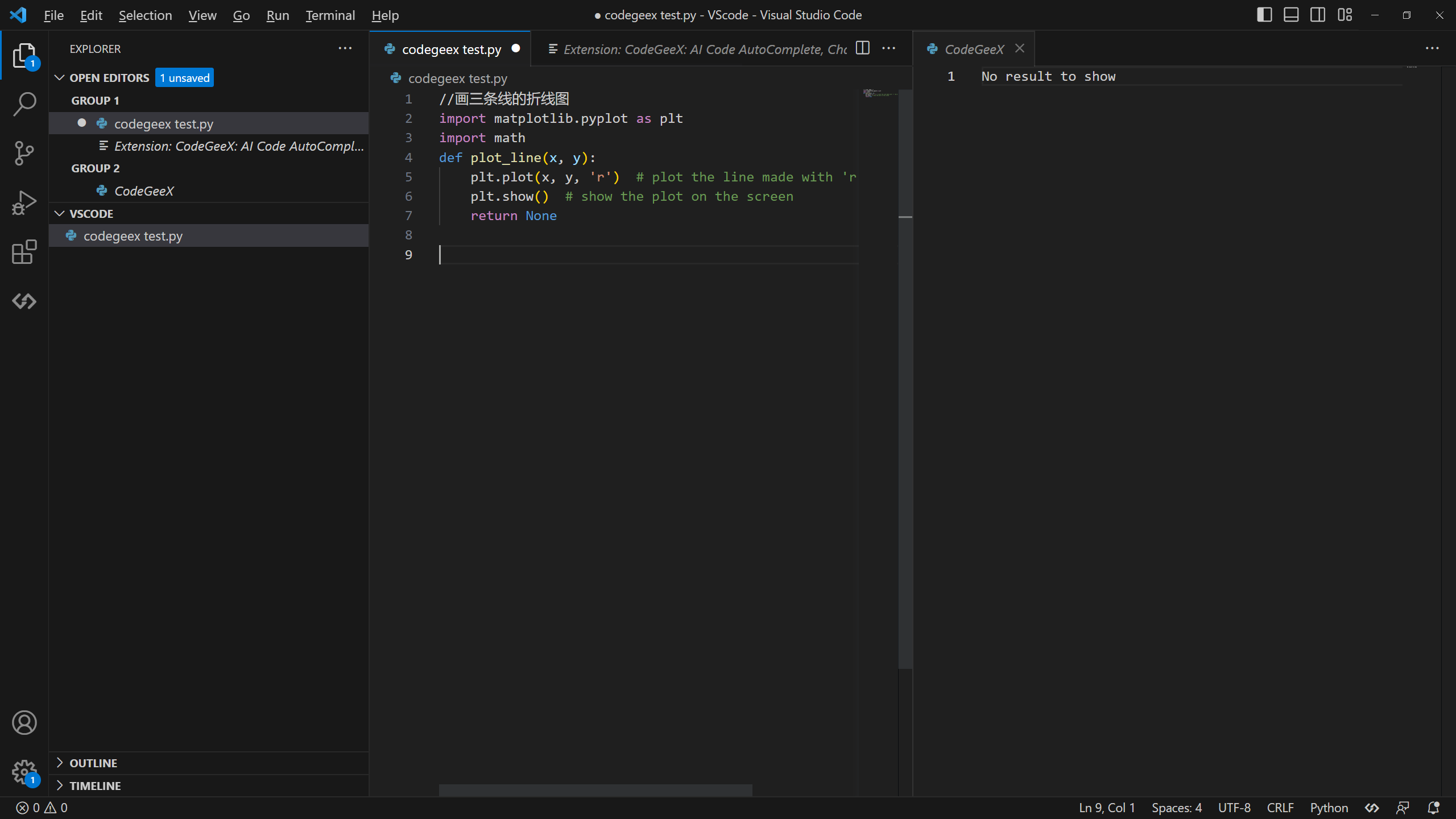Open the Source Control view

24,154
